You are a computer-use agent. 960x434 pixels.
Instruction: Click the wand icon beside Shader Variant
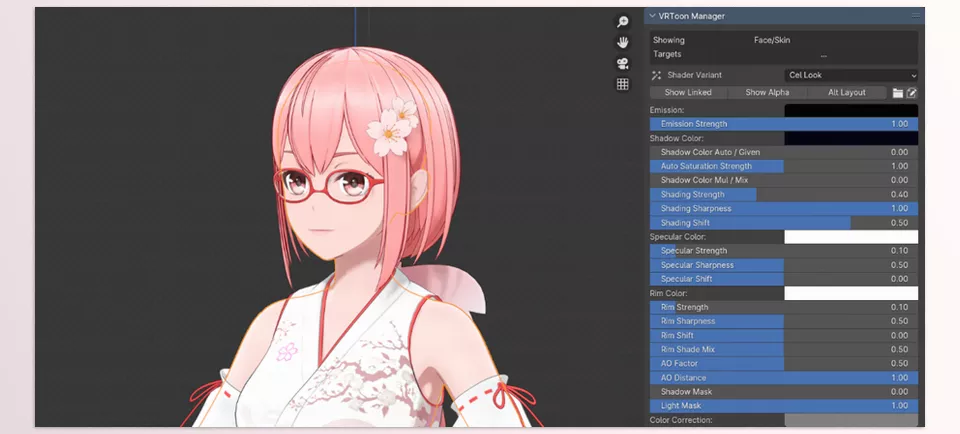pyautogui.click(x=656, y=75)
